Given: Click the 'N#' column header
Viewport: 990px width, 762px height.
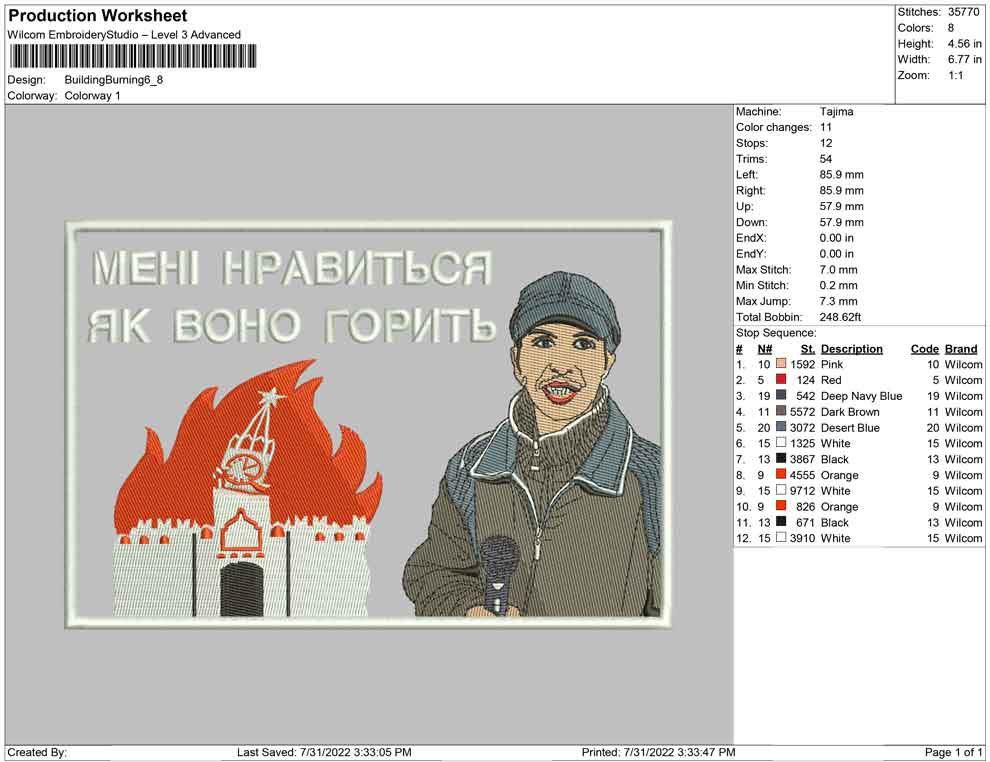Looking at the screenshot, I should click(765, 348).
